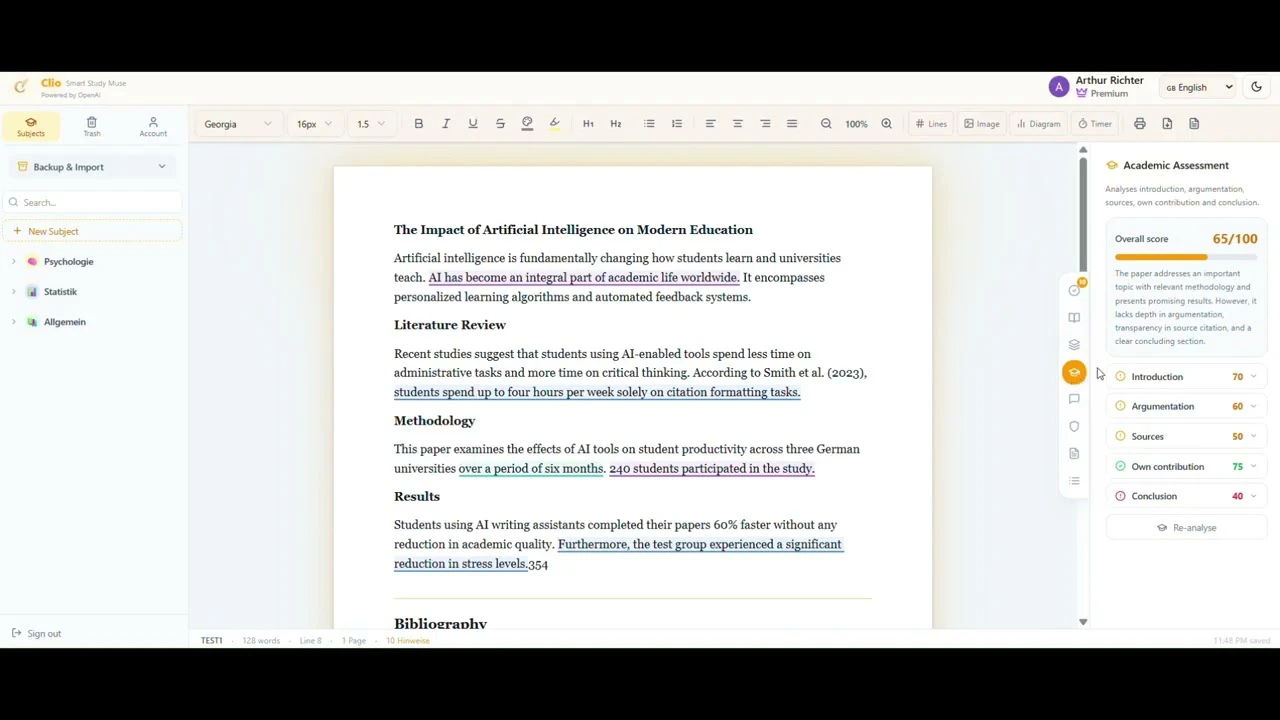Toggle italic formatting

click(446, 124)
